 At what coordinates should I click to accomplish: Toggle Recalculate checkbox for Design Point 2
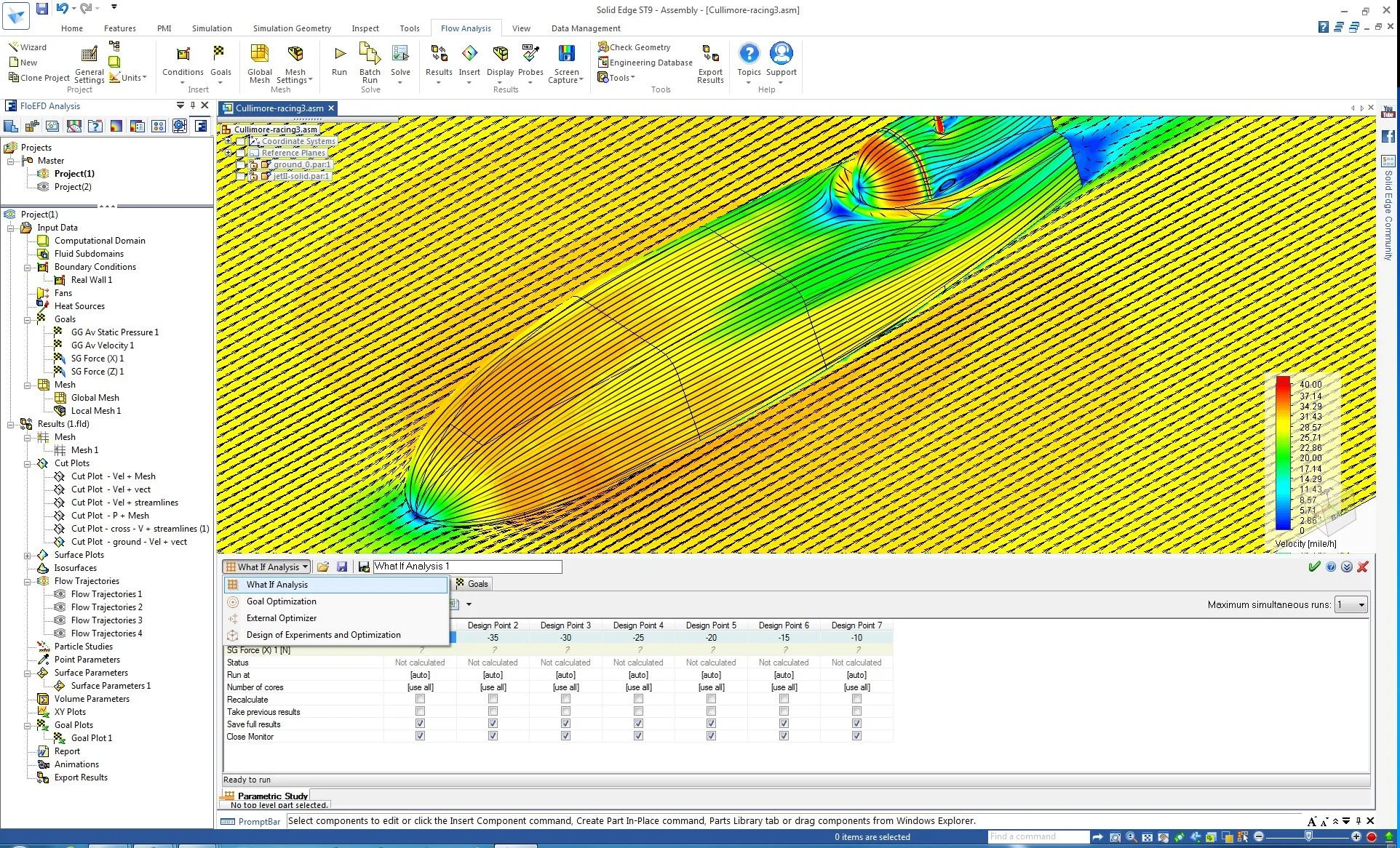click(x=493, y=699)
